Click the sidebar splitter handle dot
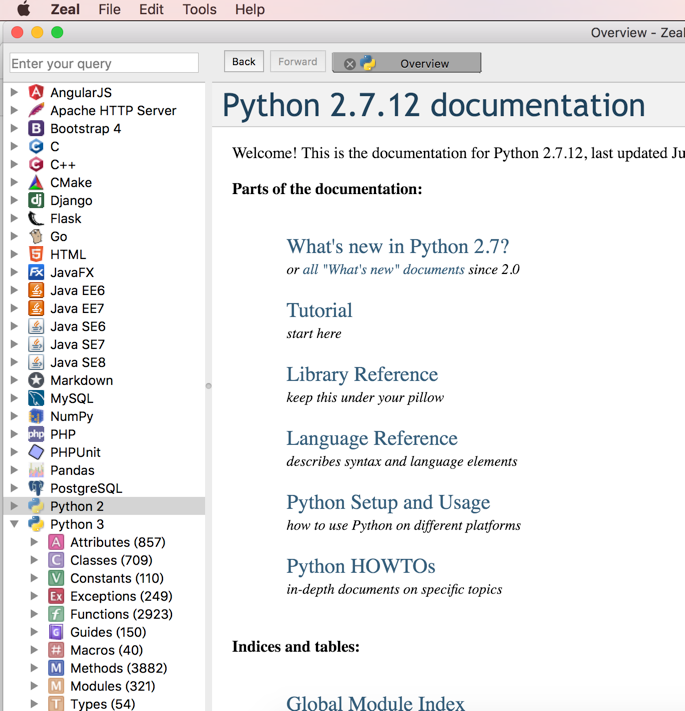685x711 pixels. [209, 386]
